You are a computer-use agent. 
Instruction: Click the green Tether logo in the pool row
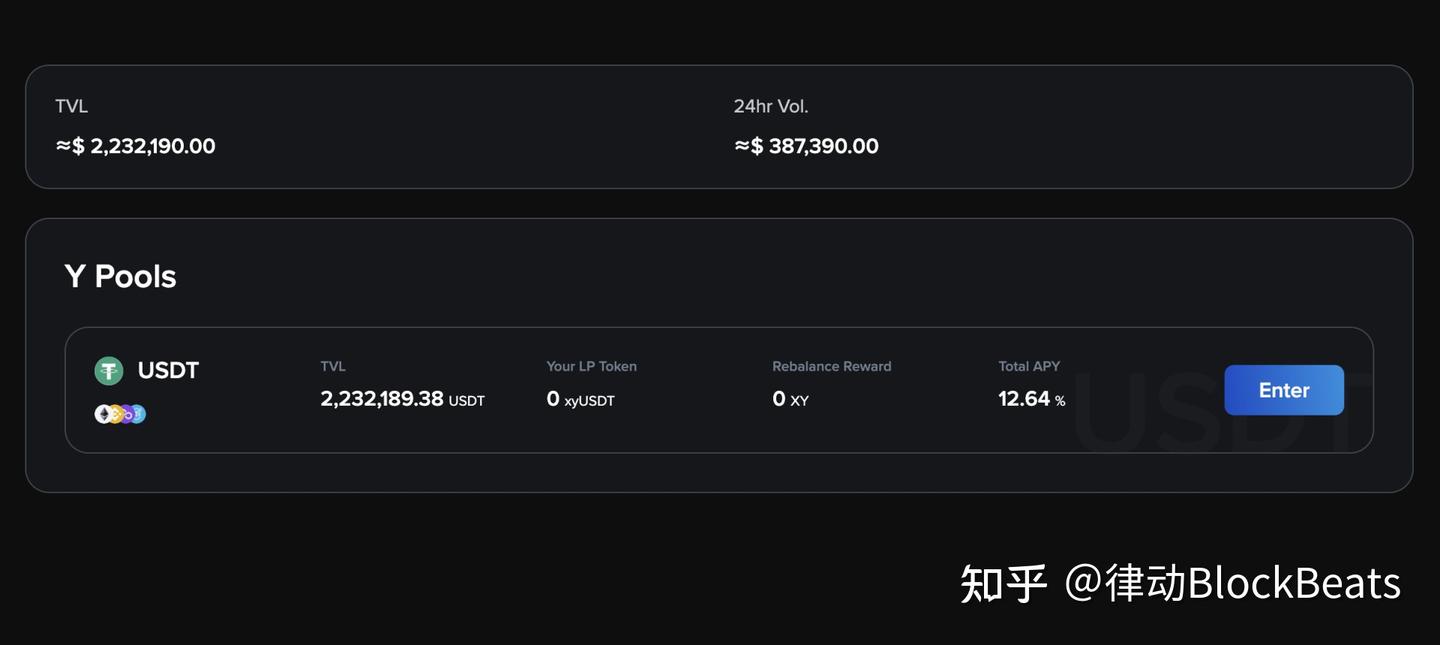tap(108, 369)
